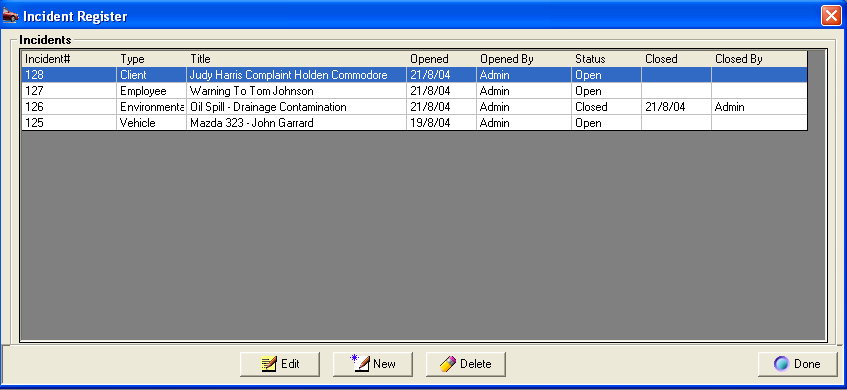
Task: Select the Oil Spill - Drainage Contamination row
Action: [x=414, y=107]
